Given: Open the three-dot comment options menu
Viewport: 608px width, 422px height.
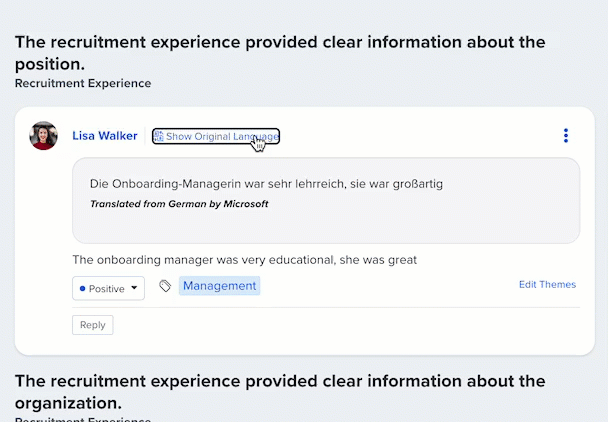Looking at the screenshot, I should pos(566,136).
